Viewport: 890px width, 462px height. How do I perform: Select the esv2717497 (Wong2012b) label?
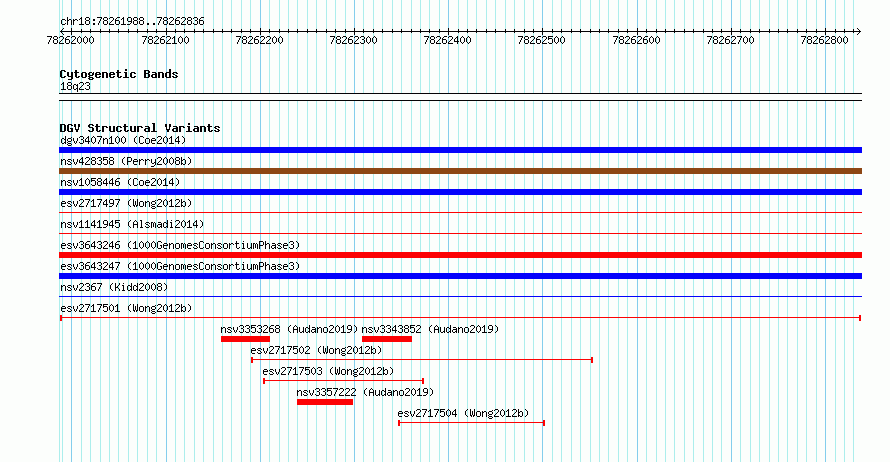pyautogui.click(x=126, y=203)
